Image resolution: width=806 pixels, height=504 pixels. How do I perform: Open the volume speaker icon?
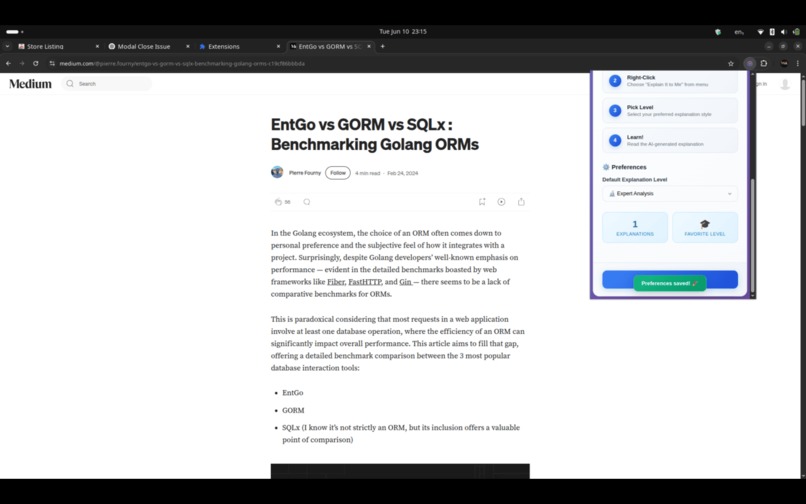point(783,32)
